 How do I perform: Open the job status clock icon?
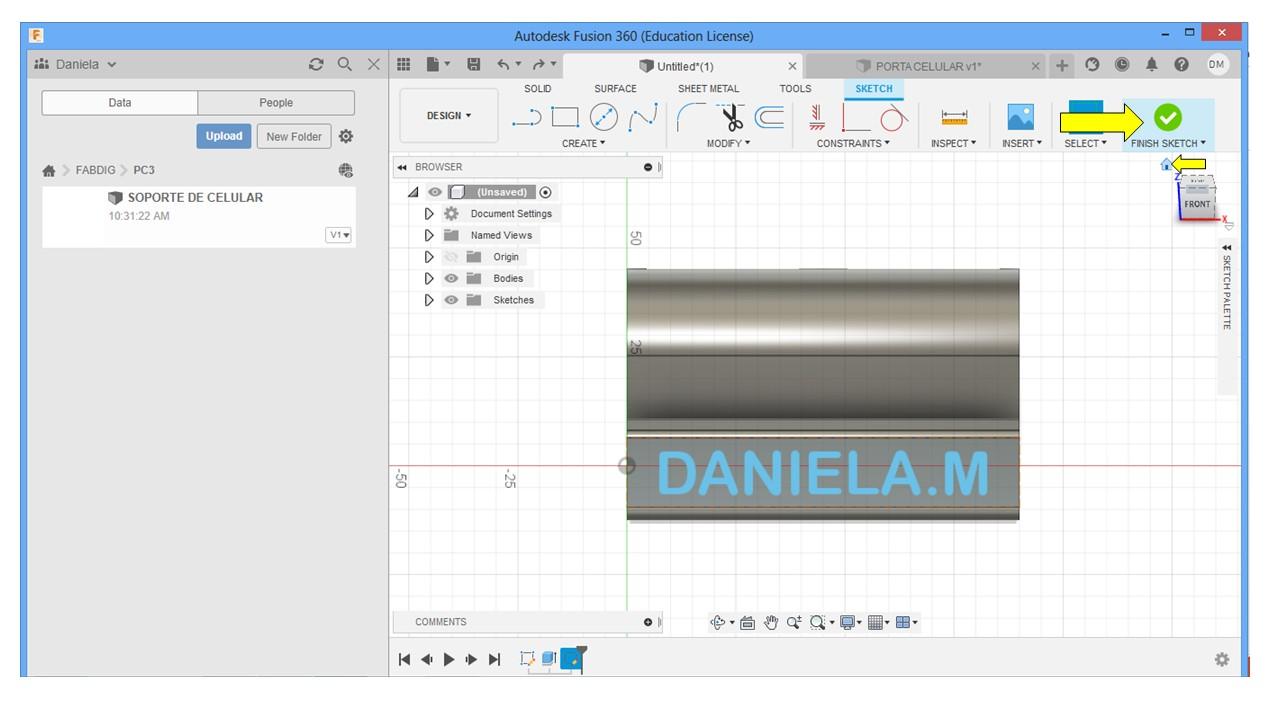coord(1122,65)
